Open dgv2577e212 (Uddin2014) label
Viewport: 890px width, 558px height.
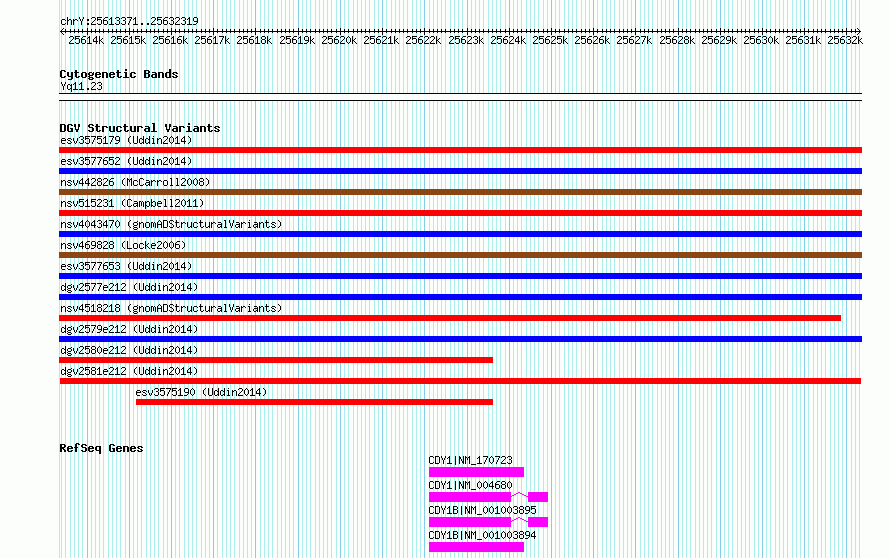click(x=129, y=287)
